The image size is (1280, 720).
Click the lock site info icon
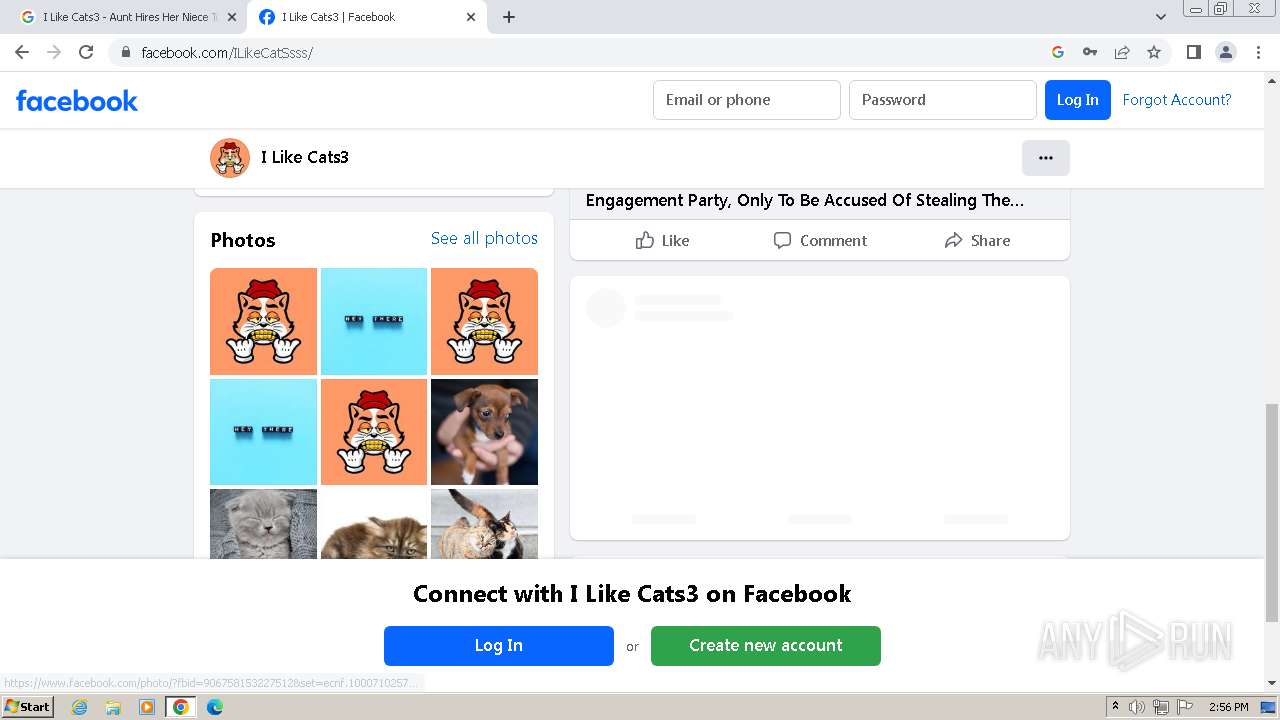(125, 52)
